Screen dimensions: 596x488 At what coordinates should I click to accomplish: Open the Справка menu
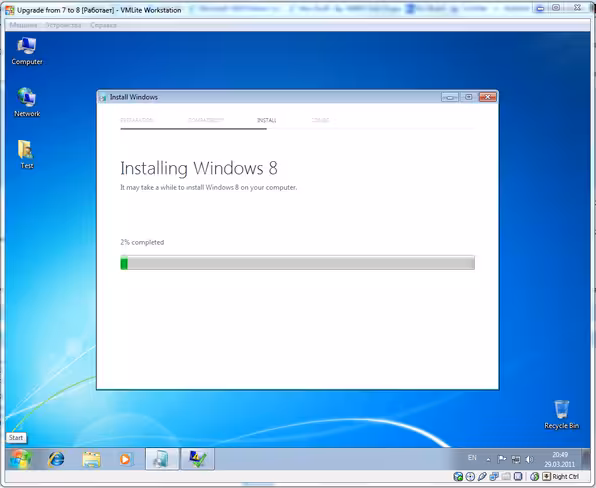coord(103,25)
